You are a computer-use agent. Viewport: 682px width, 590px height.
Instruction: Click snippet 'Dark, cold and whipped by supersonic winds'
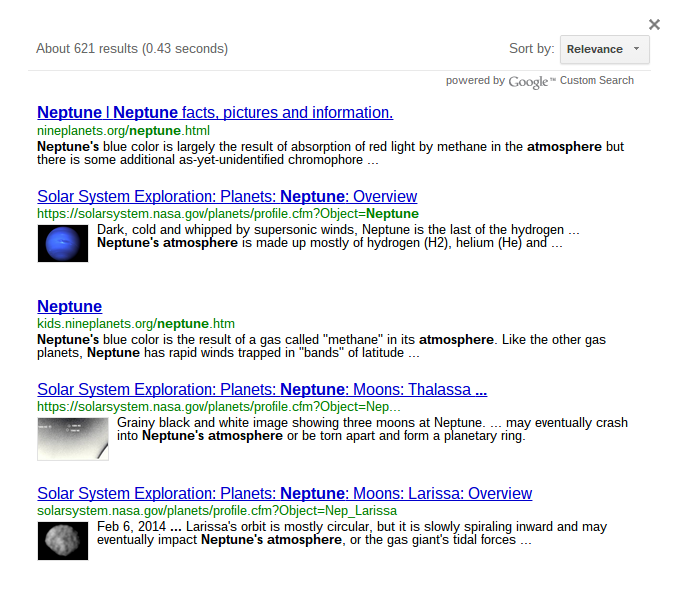[338, 236]
